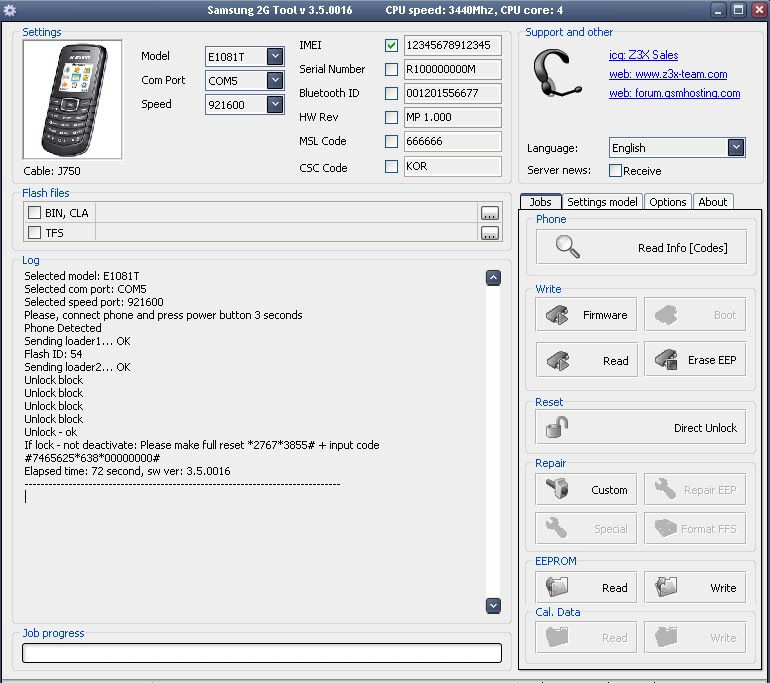Click the Custom repair tool icon
770x683 pixels.
(x=557, y=489)
